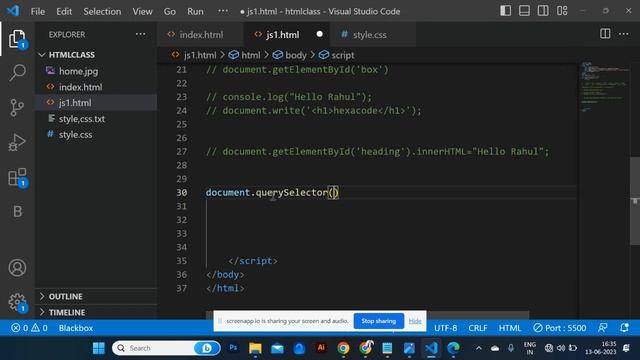Open the Selection menu
The image size is (640, 360).
pyautogui.click(x=102, y=11)
